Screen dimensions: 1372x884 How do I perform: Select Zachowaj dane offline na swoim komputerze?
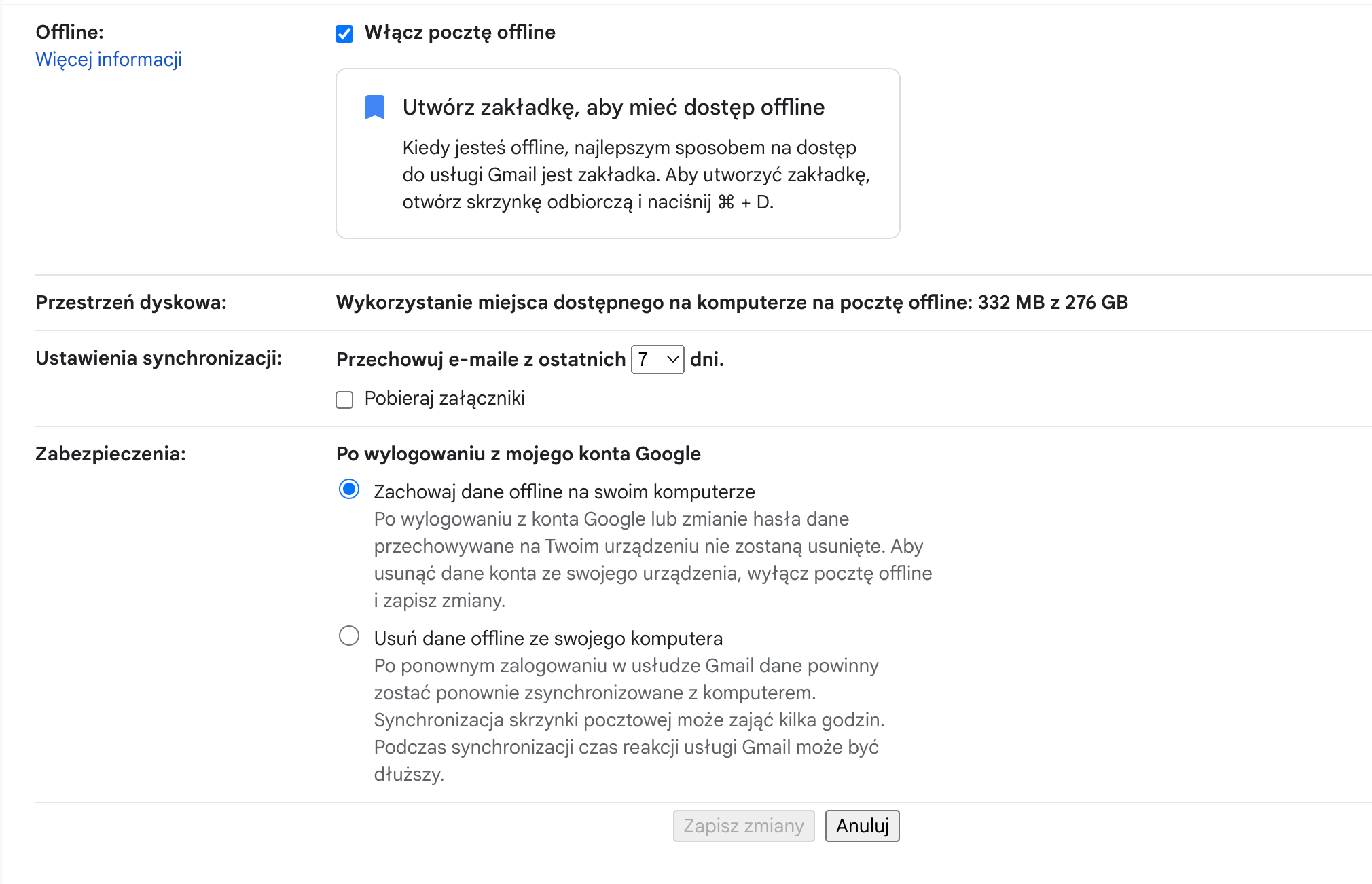pyautogui.click(x=349, y=489)
